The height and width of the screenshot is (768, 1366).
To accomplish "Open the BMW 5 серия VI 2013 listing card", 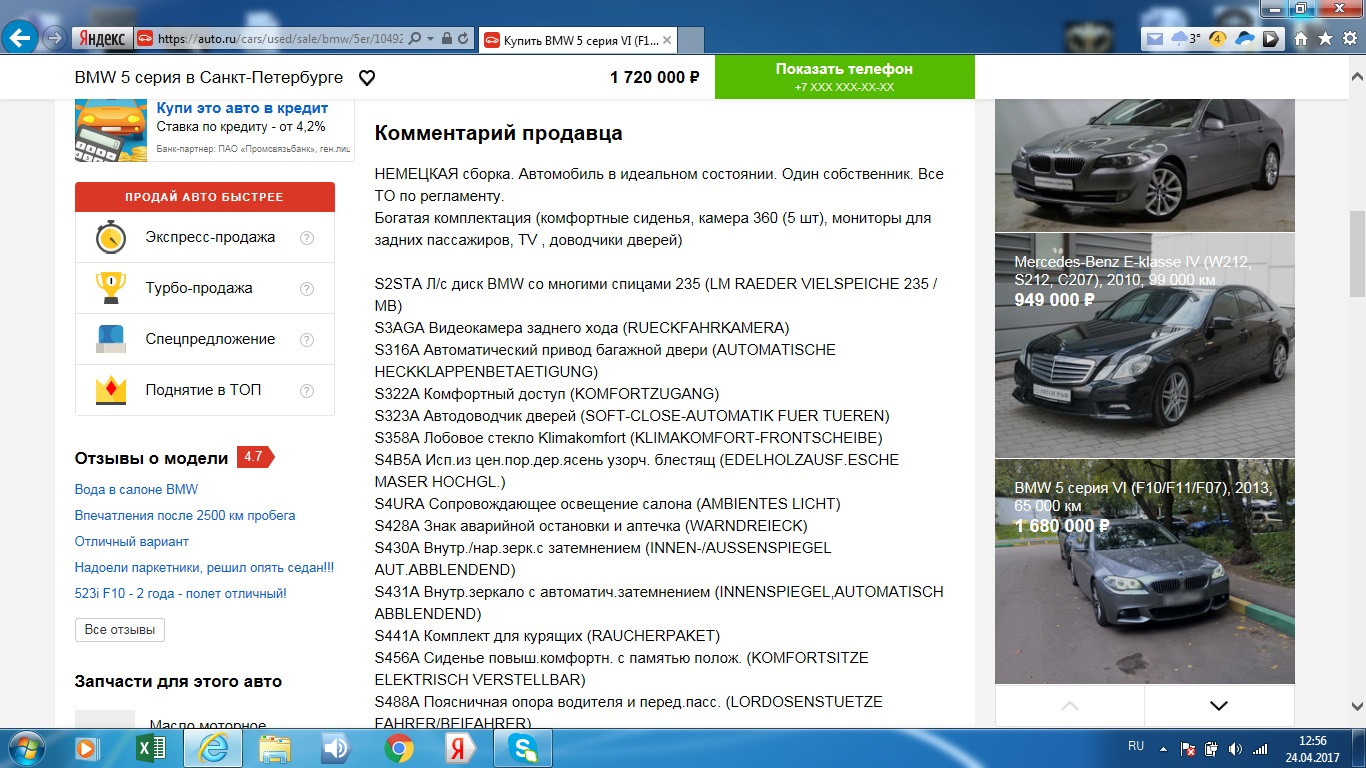I will point(1145,572).
